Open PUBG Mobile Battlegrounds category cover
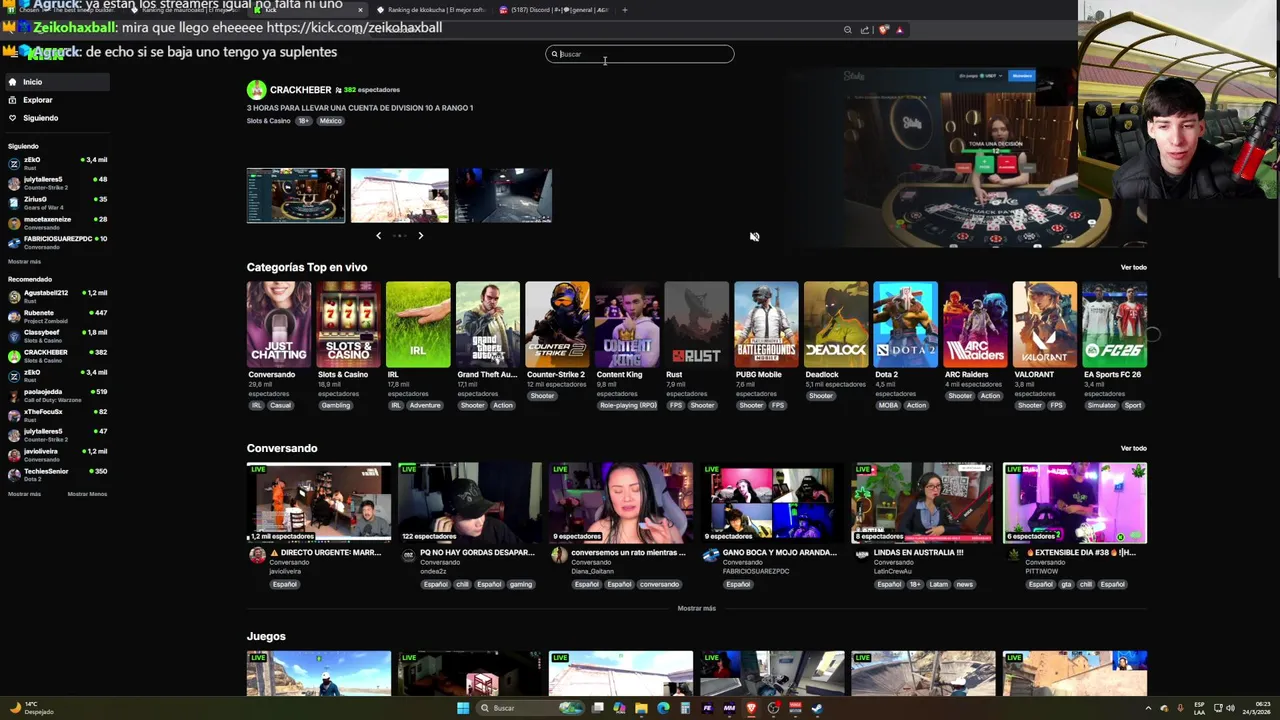The image size is (1280, 720). pyautogui.click(x=766, y=324)
